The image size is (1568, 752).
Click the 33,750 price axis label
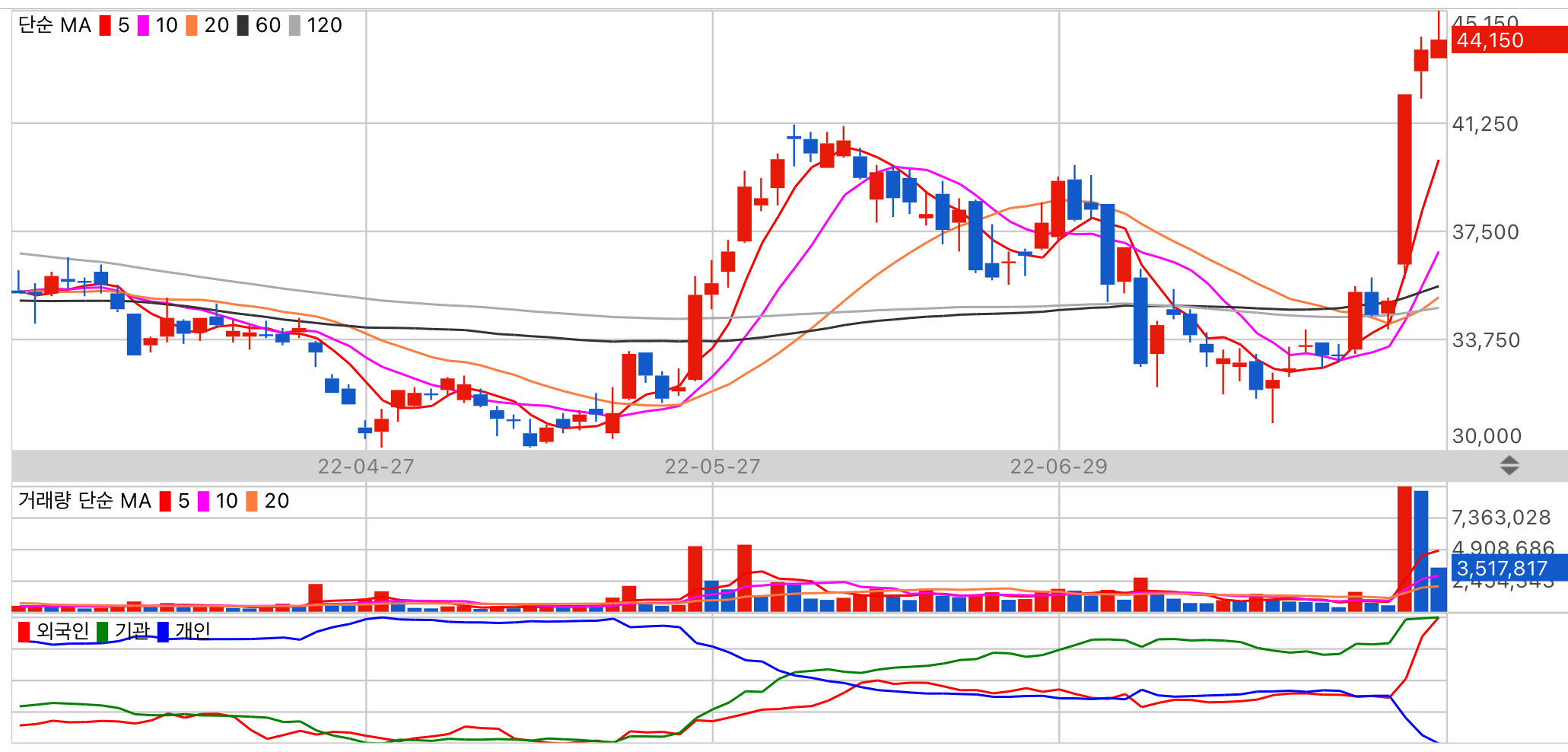[1485, 340]
